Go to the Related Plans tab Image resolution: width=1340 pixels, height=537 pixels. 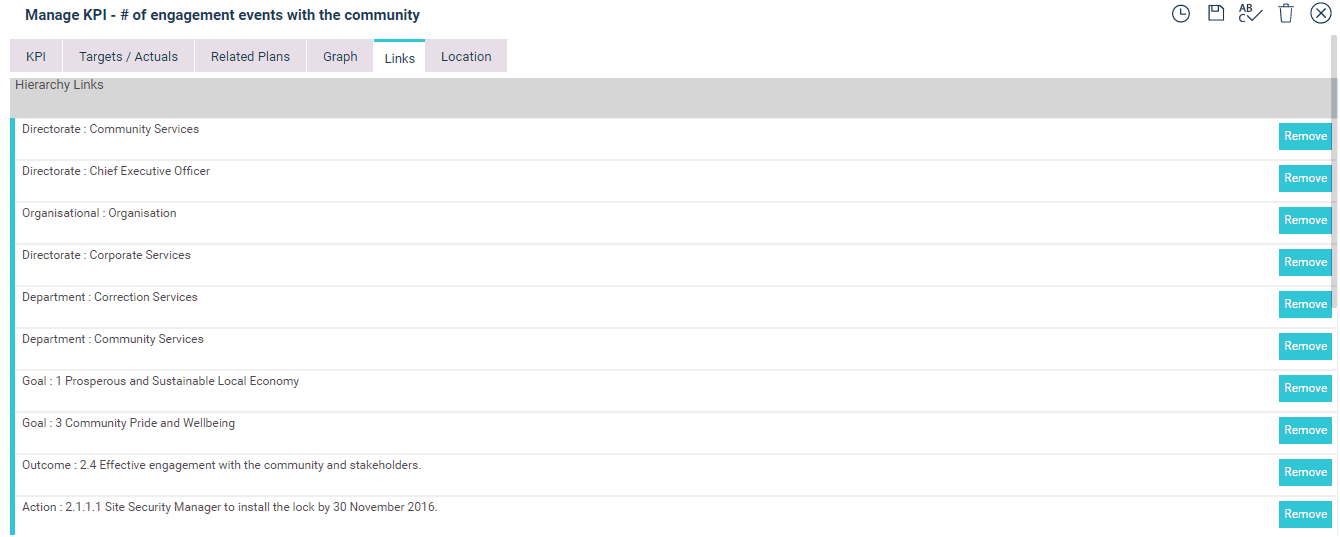(x=250, y=57)
